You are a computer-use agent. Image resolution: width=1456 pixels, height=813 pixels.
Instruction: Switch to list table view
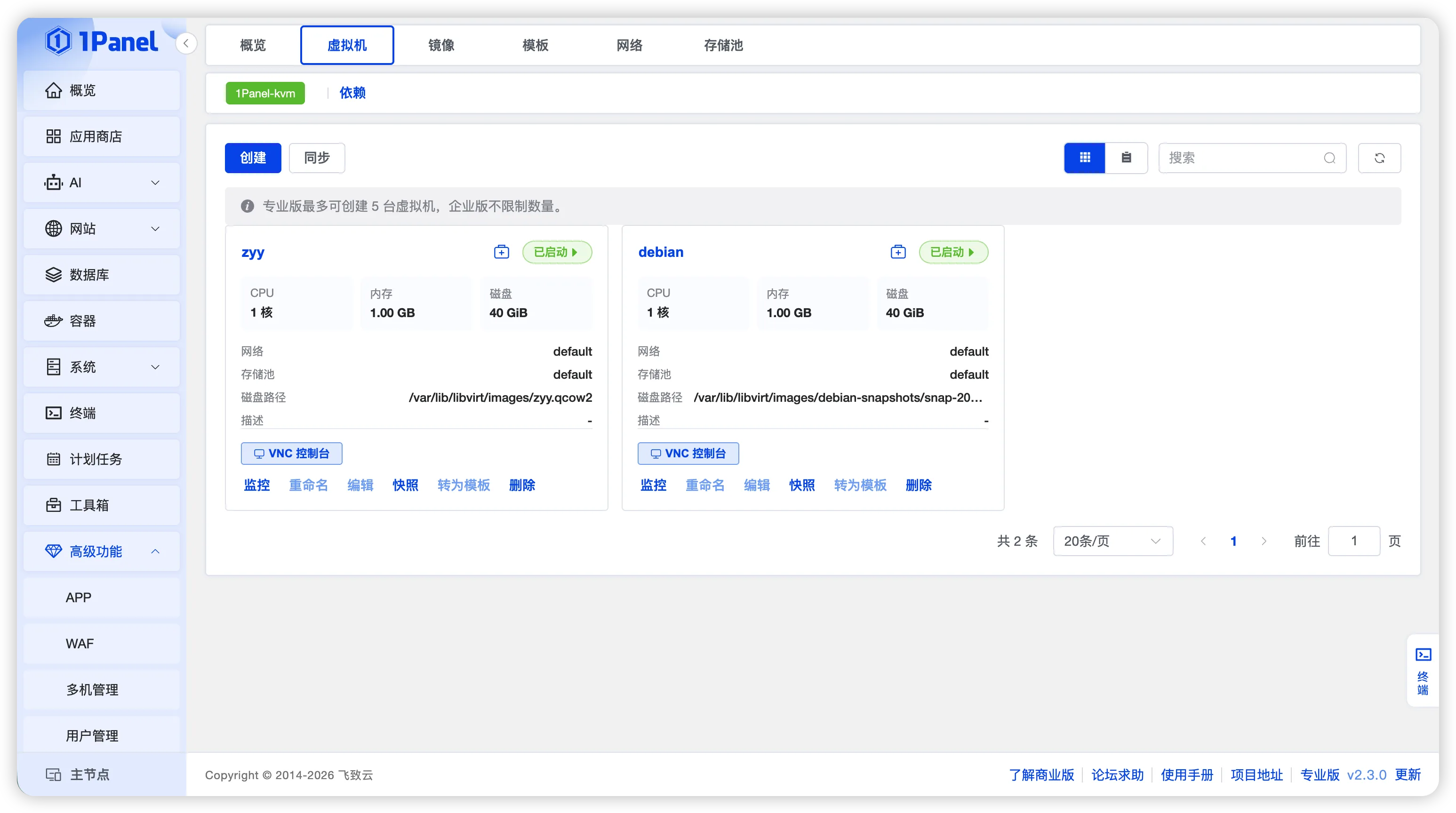[1126, 158]
